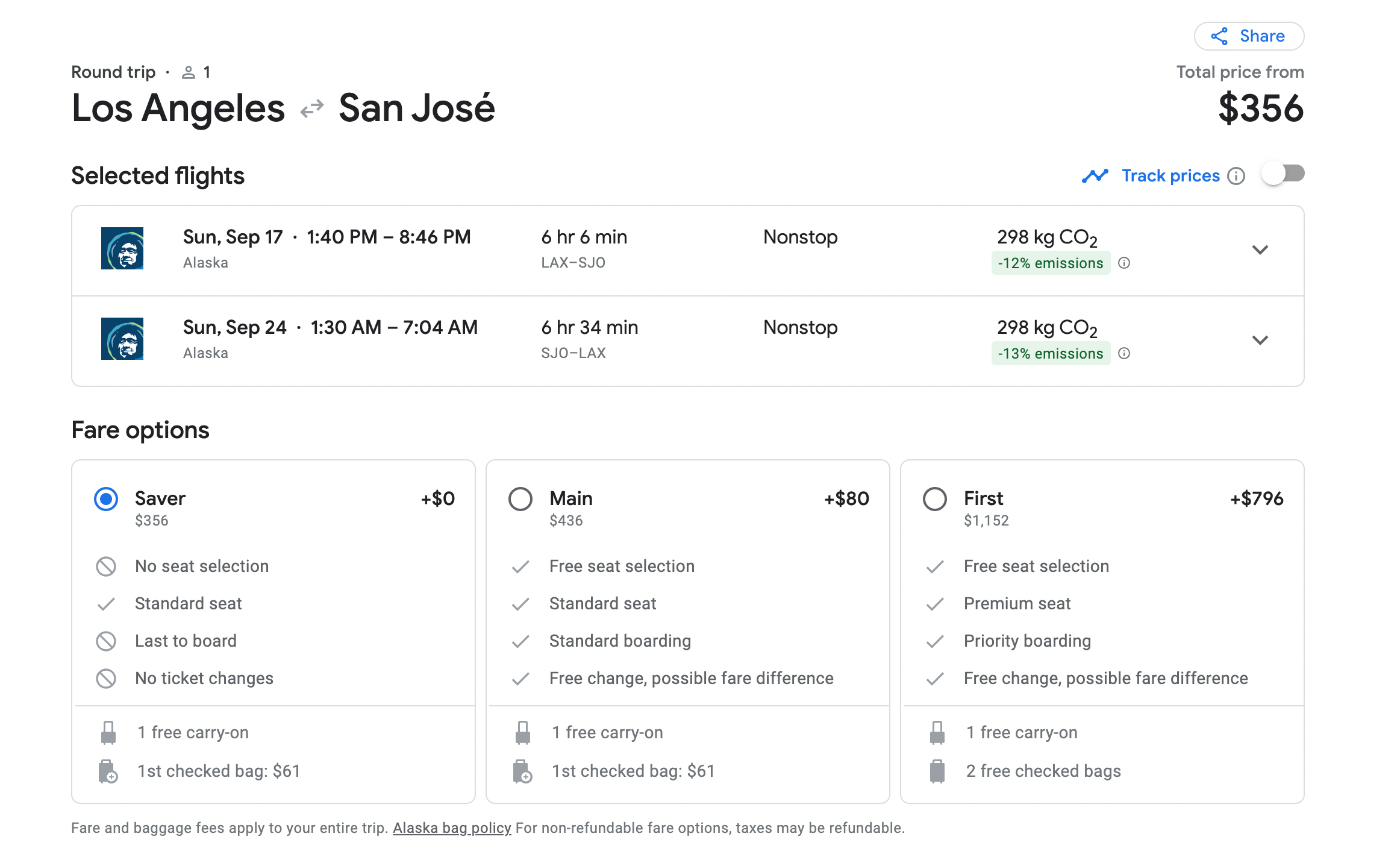The image size is (1400, 851).
Task: Click the passenger count person icon
Action: [189, 73]
